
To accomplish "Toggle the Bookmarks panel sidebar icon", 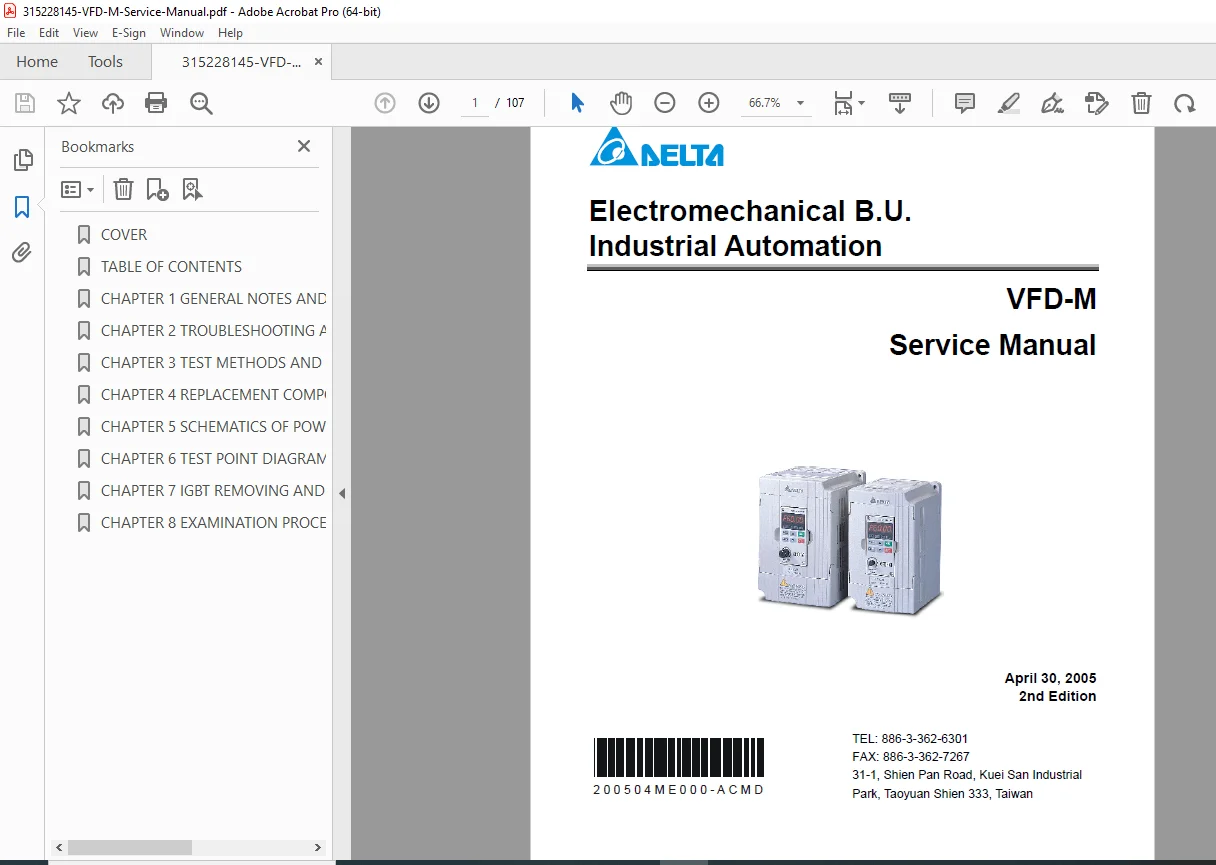I will (22, 207).
